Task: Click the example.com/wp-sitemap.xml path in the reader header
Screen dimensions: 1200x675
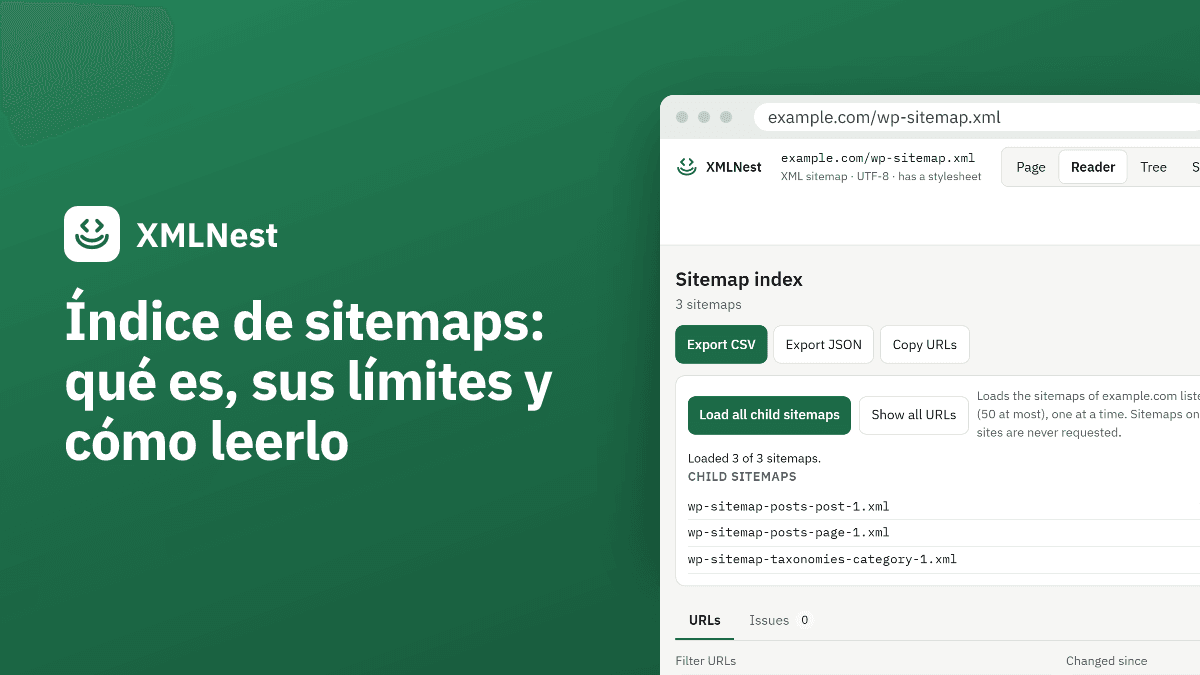Action: click(878, 158)
